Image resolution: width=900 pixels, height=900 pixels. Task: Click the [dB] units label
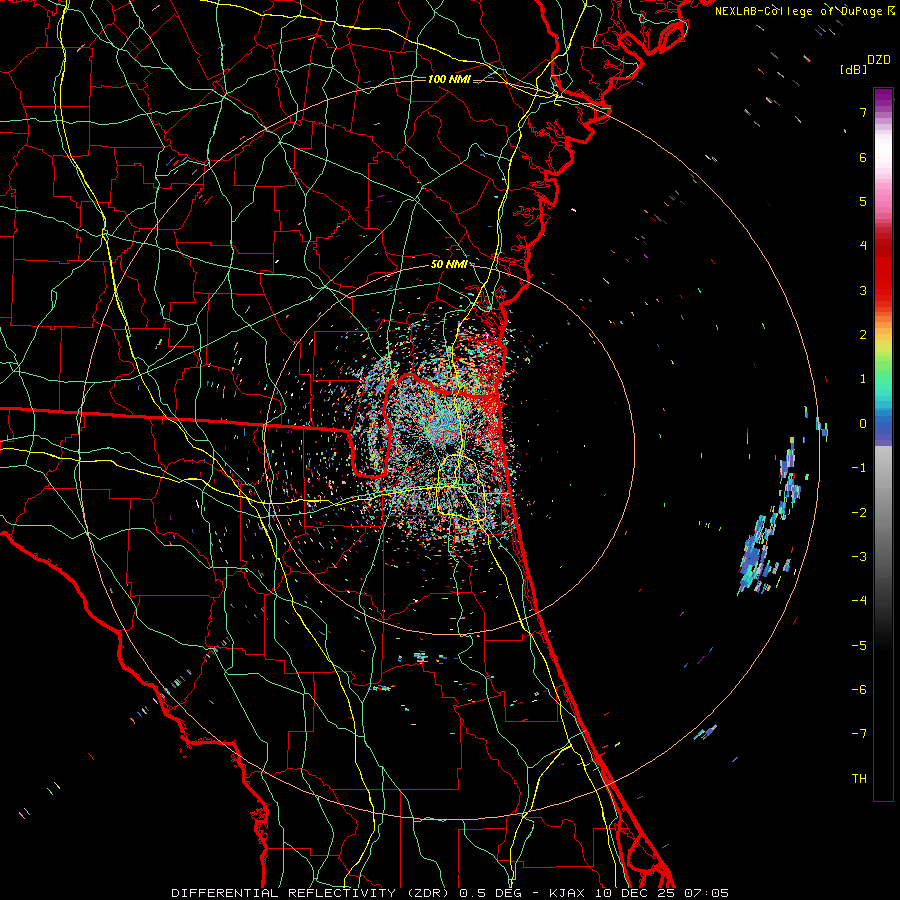pyautogui.click(x=853, y=69)
